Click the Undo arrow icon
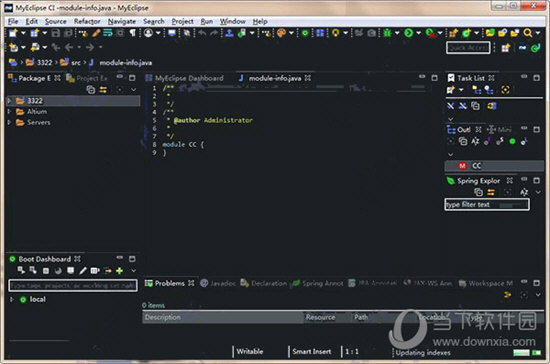 202,33
